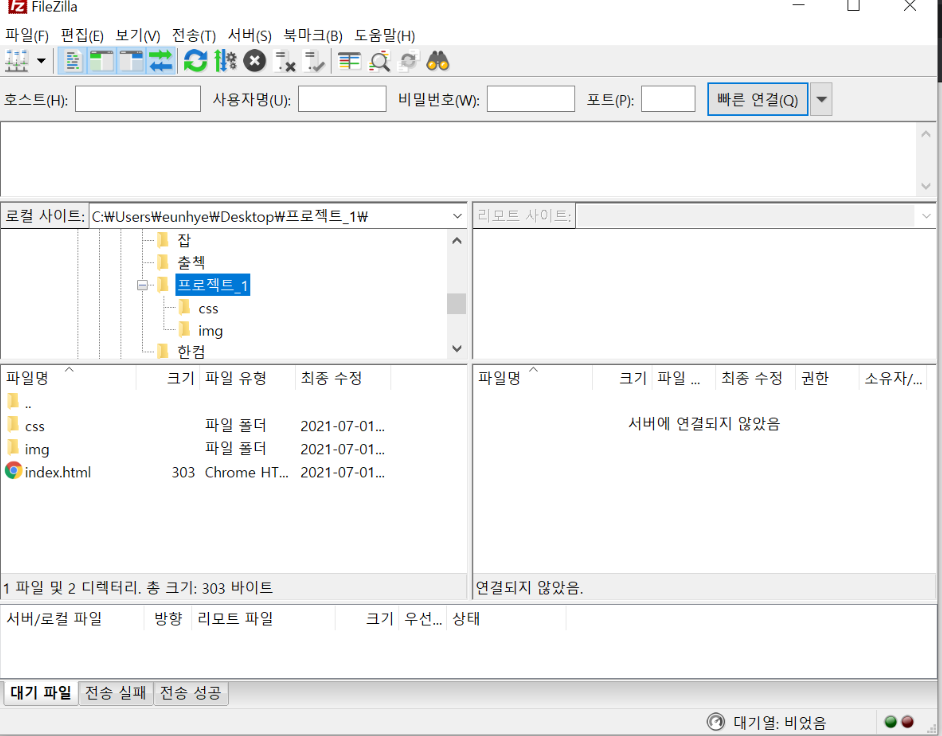Open Site Manager dropdown arrow

pos(41,61)
